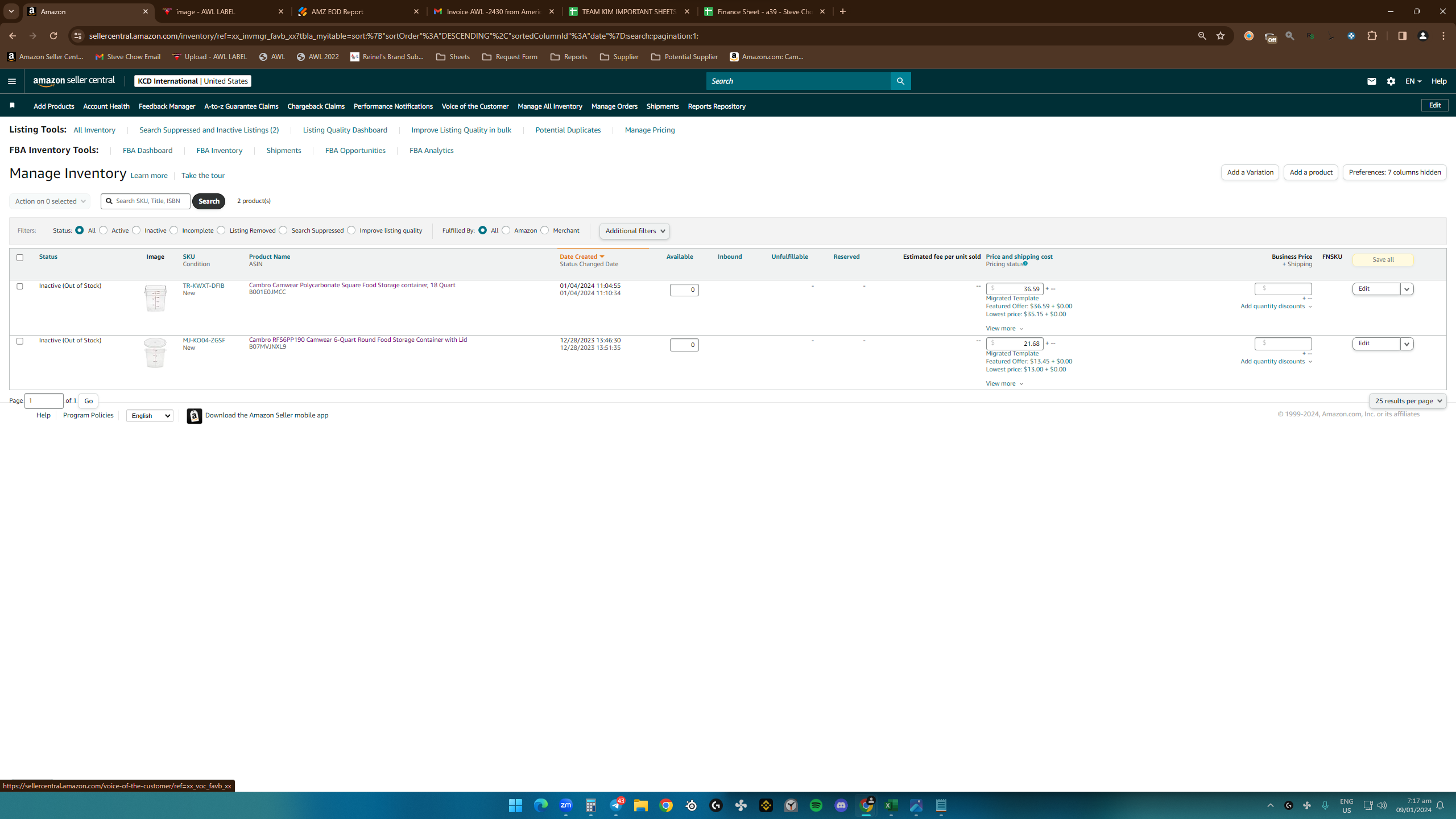Switch to the AMZ EOD Report tab
The width and height of the screenshot is (1456, 819).
pyautogui.click(x=359, y=11)
